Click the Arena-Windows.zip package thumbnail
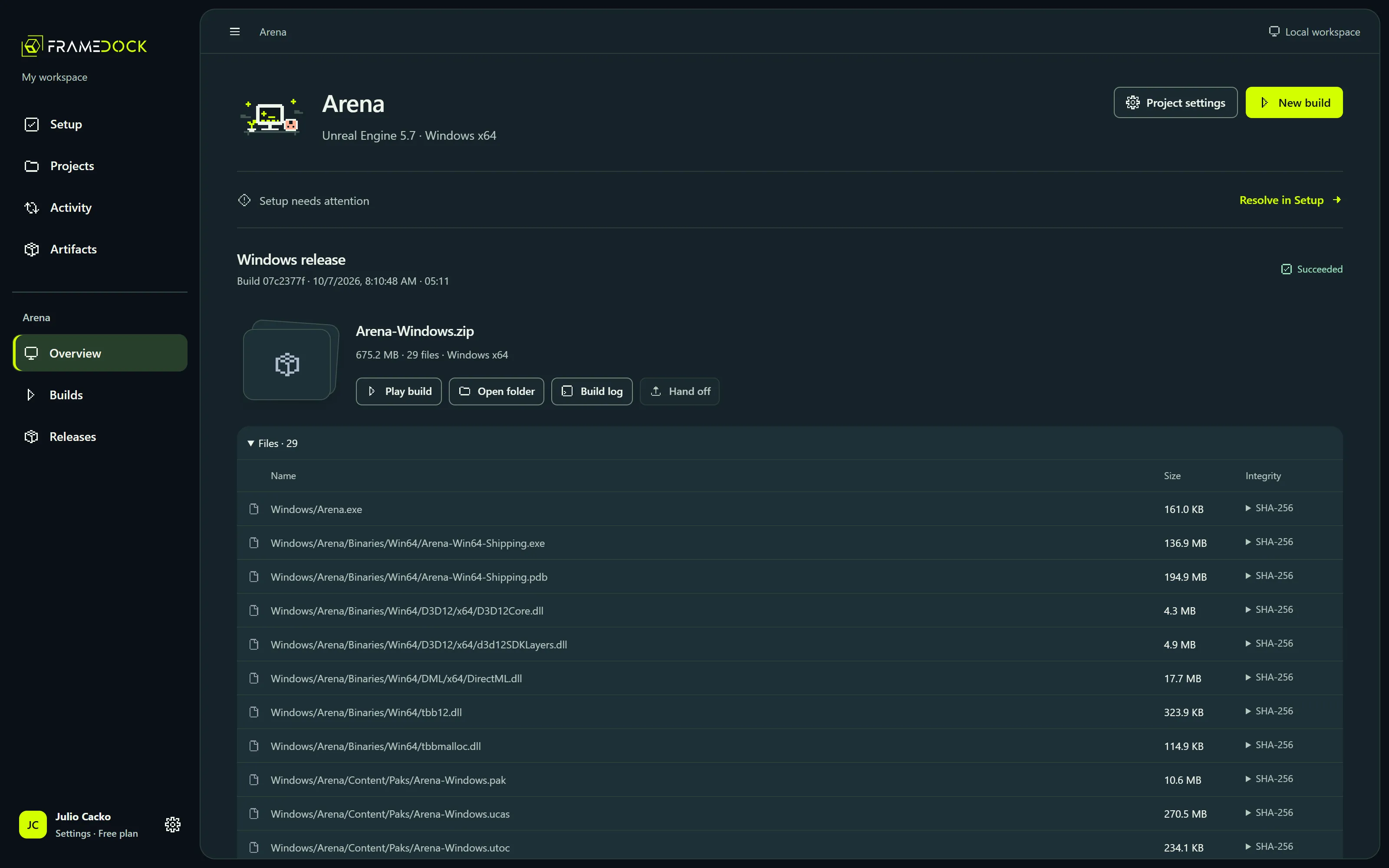 point(290,360)
